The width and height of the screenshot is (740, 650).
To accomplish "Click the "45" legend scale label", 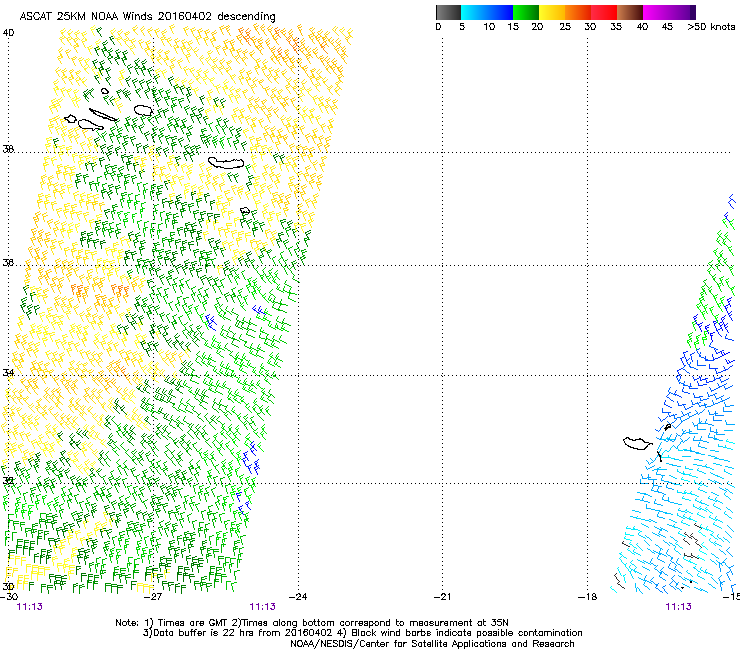I will pos(667,27).
